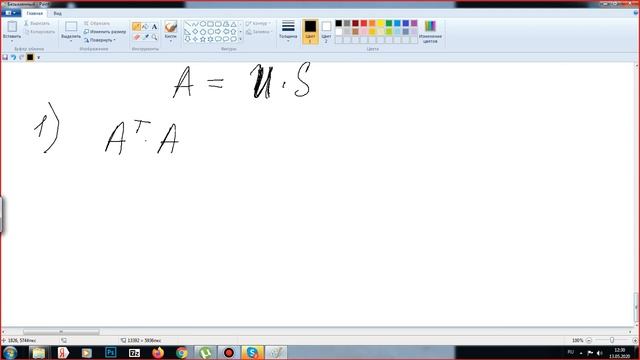
Task: Switch to the Home (Главная) tab
Action: point(35,13)
